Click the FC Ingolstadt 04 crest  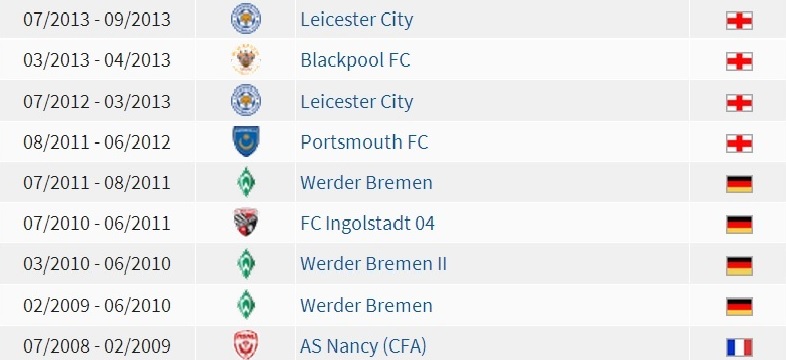click(246, 223)
